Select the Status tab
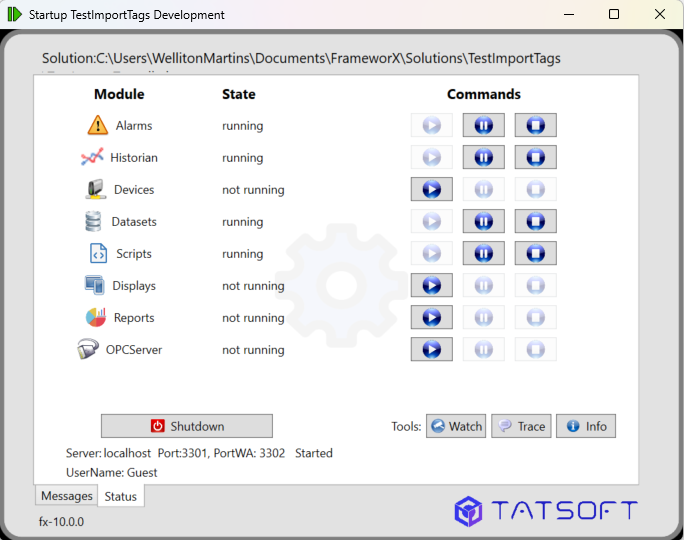Viewport: 684px width, 540px height. 121,496
